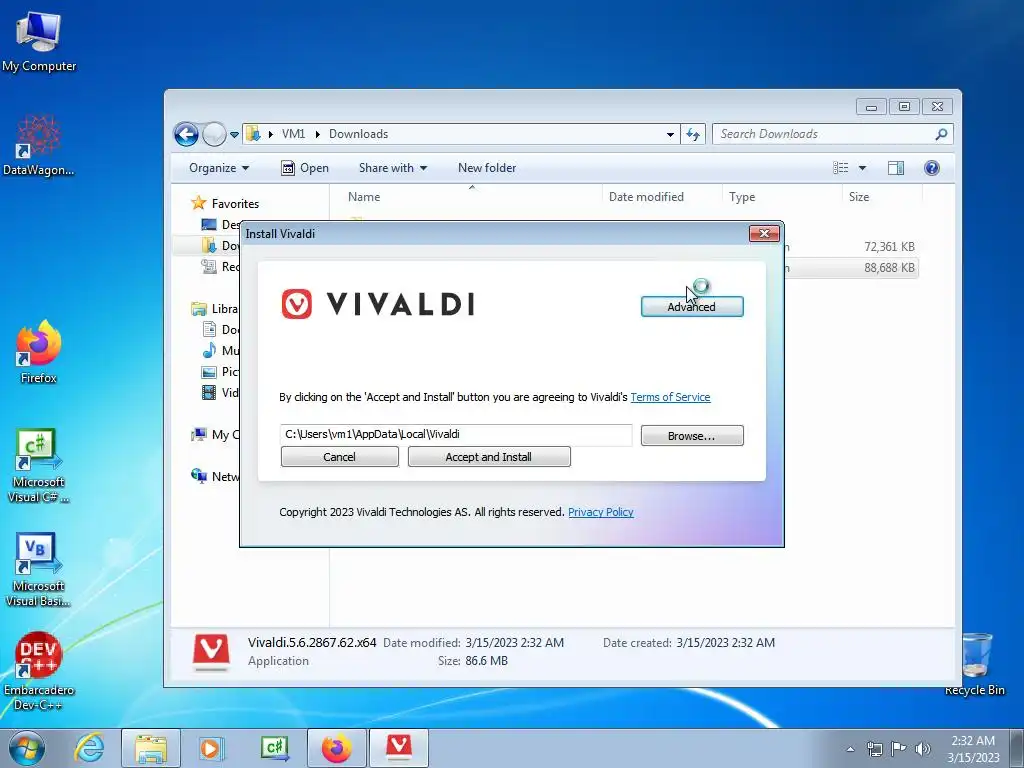Viewport: 1024px width, 768px height.
Task: Click the Vivaldi icon in details pane
Action: coord(211,652)
